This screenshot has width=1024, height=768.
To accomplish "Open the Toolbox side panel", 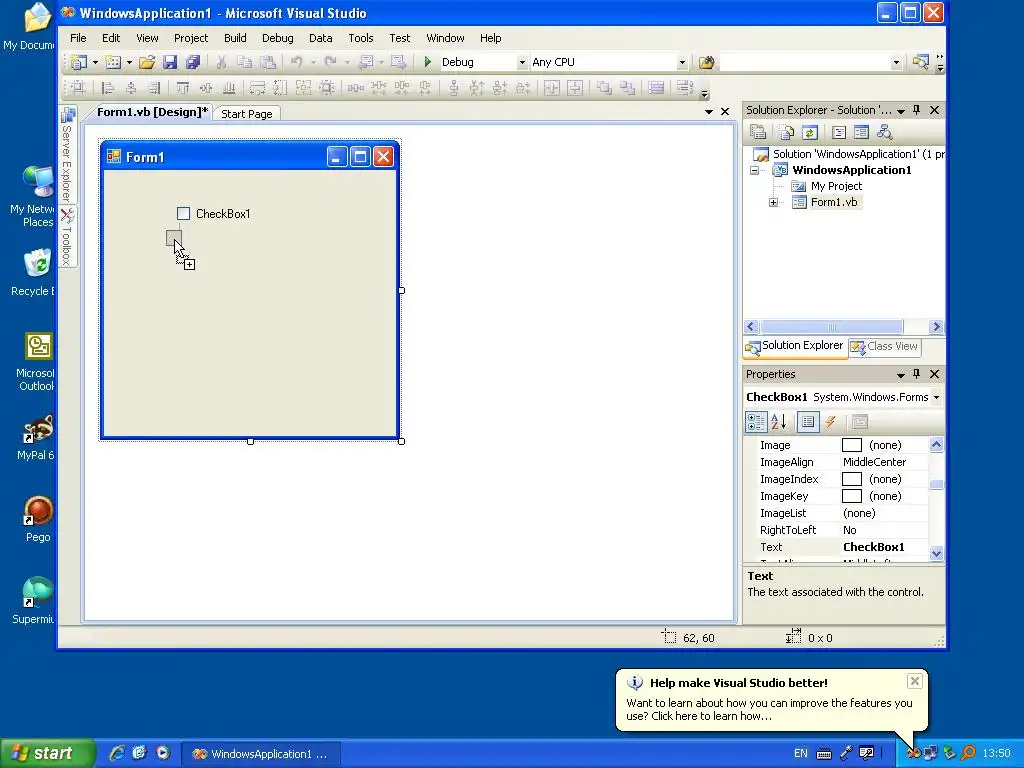I will click(x=67, y=236).
